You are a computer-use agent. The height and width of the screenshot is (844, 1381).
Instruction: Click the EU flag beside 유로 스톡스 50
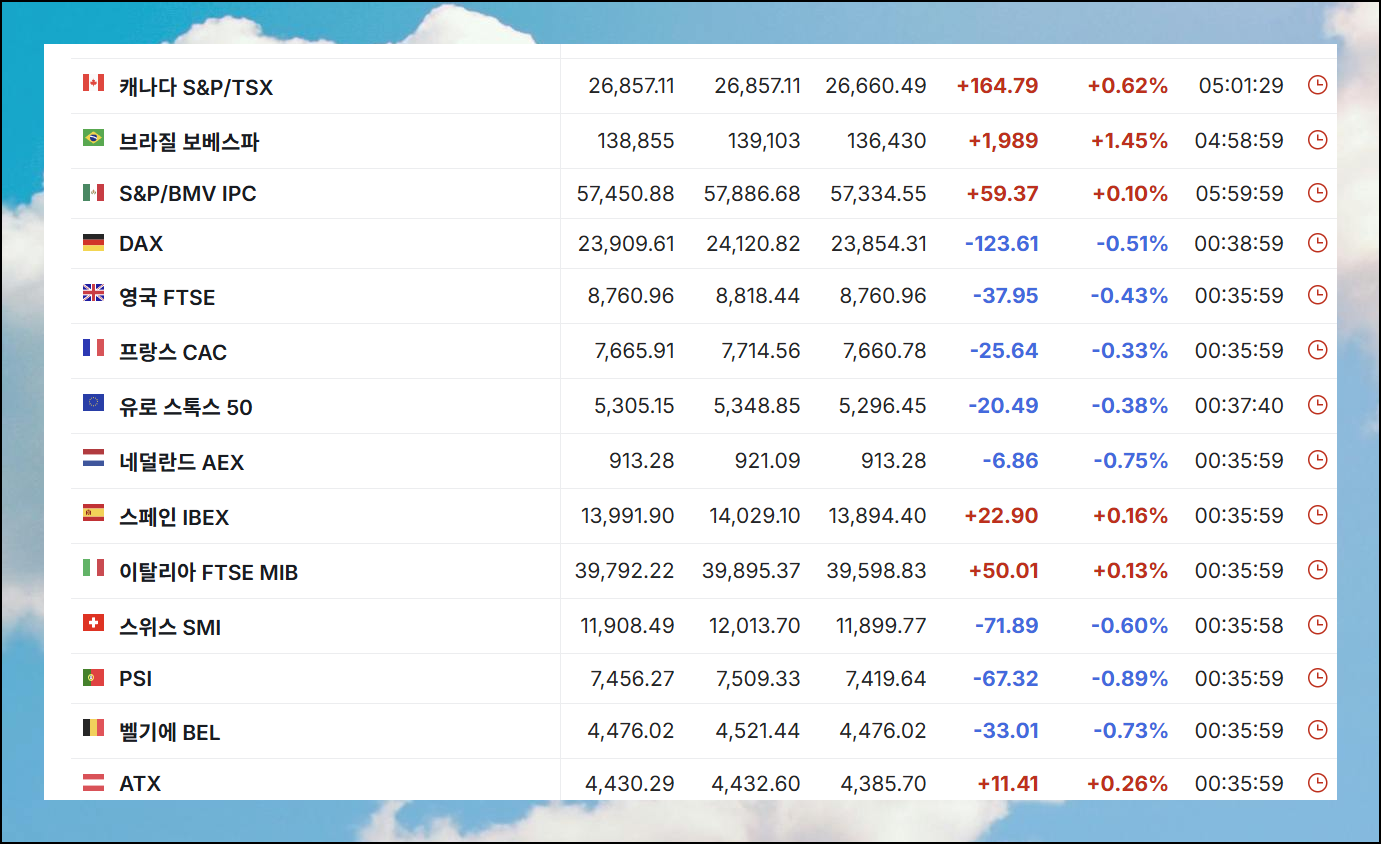pyautogui.click(x=93, y=402)
